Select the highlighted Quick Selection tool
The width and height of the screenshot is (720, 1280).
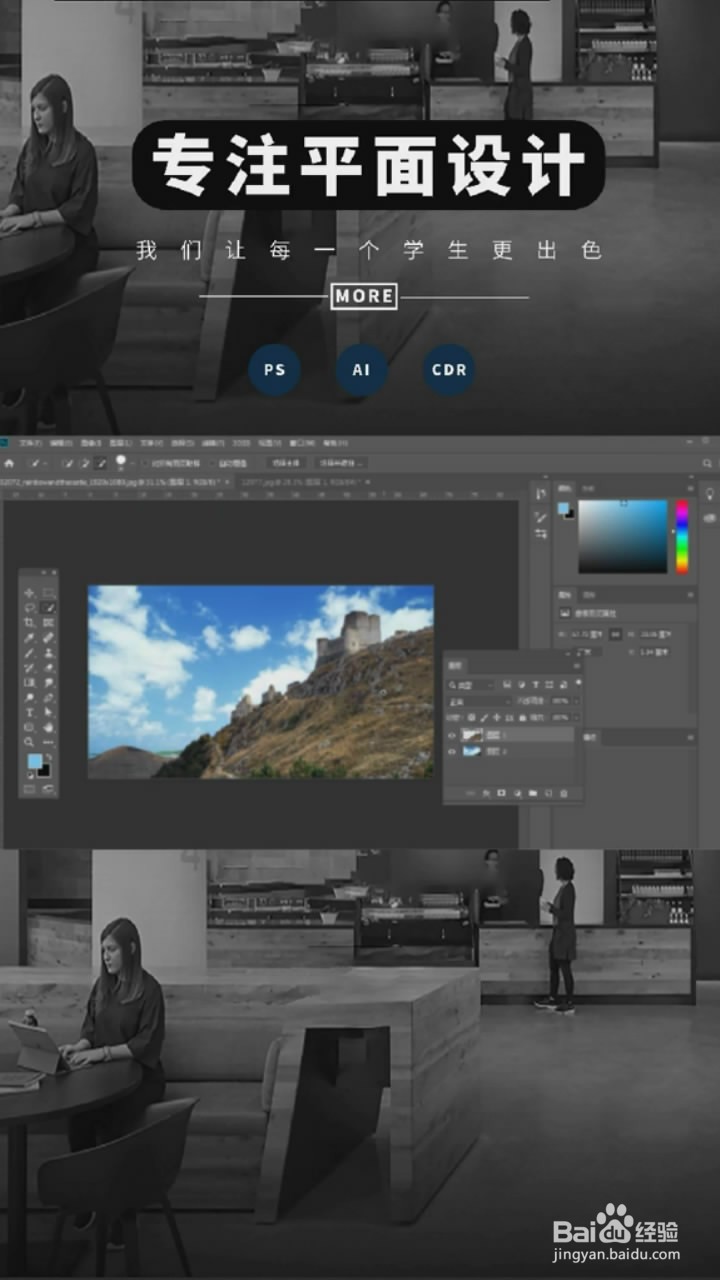pyautogui.click(x=49, y=608)
